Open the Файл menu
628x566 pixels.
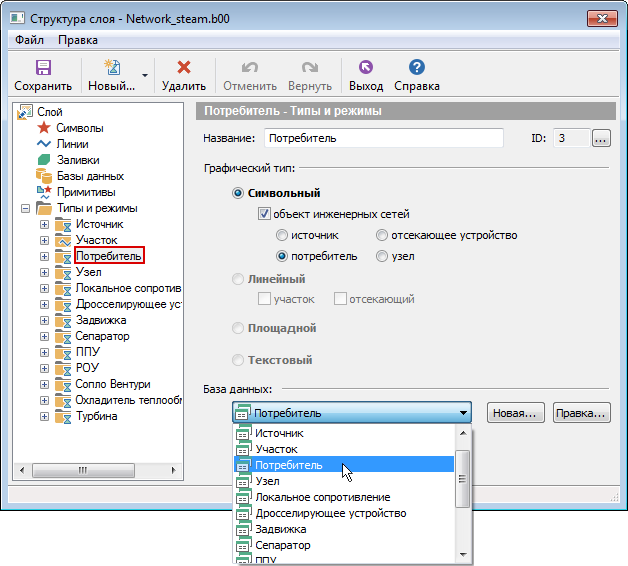(x=29, y=40)
